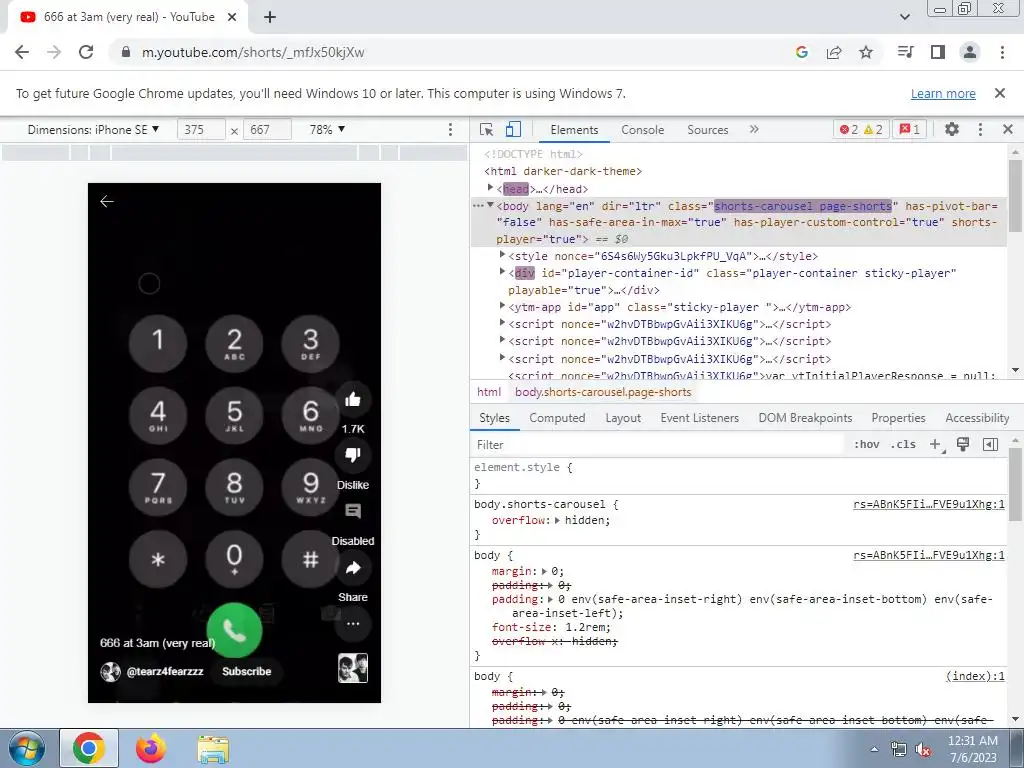Screen dimensions: 1024x768
Task: Toggle computed styles sidebar icon
Action: pyautogui.click(x=990, y=445)
